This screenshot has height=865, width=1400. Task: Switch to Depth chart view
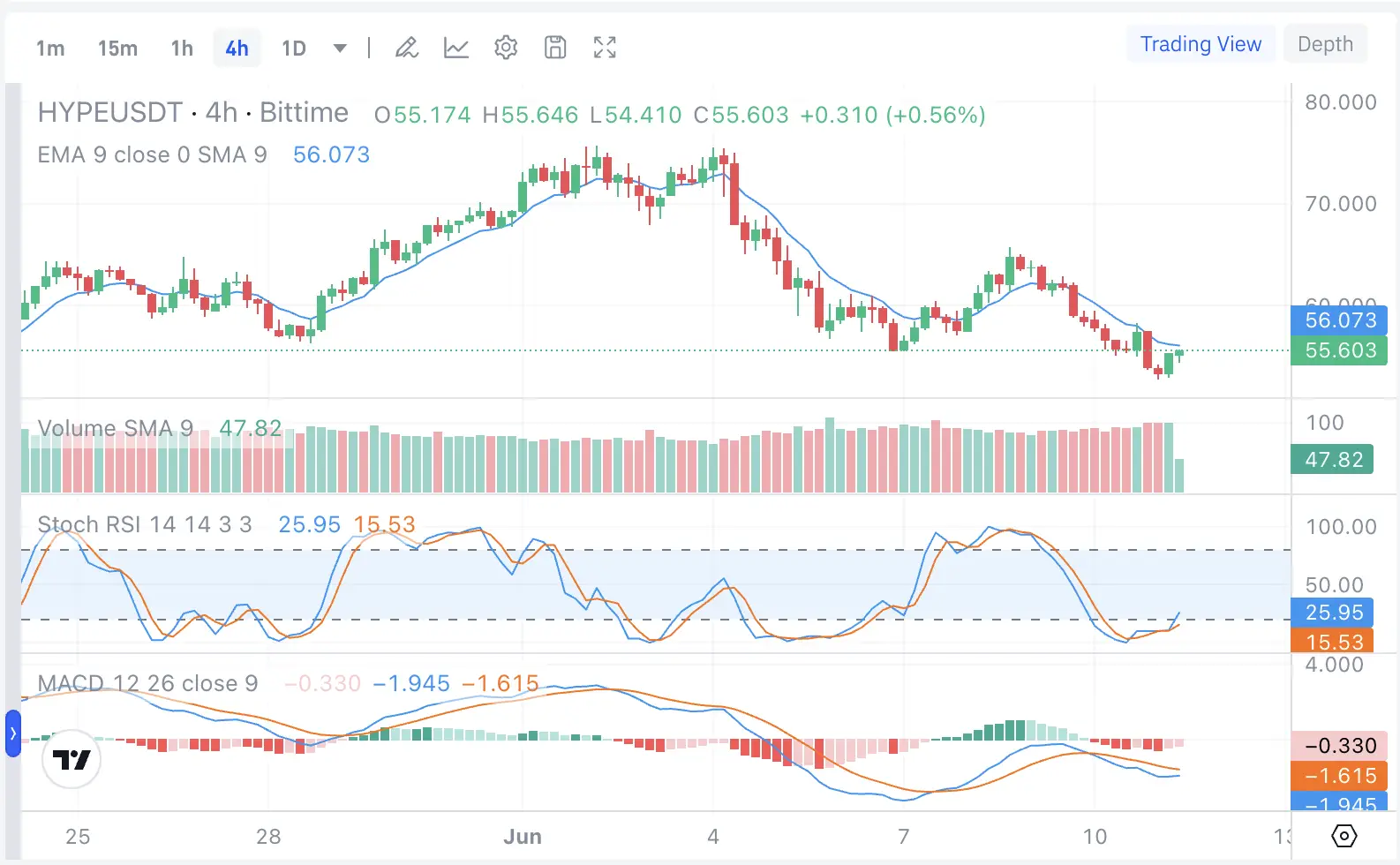click(x=1325, y=44)
